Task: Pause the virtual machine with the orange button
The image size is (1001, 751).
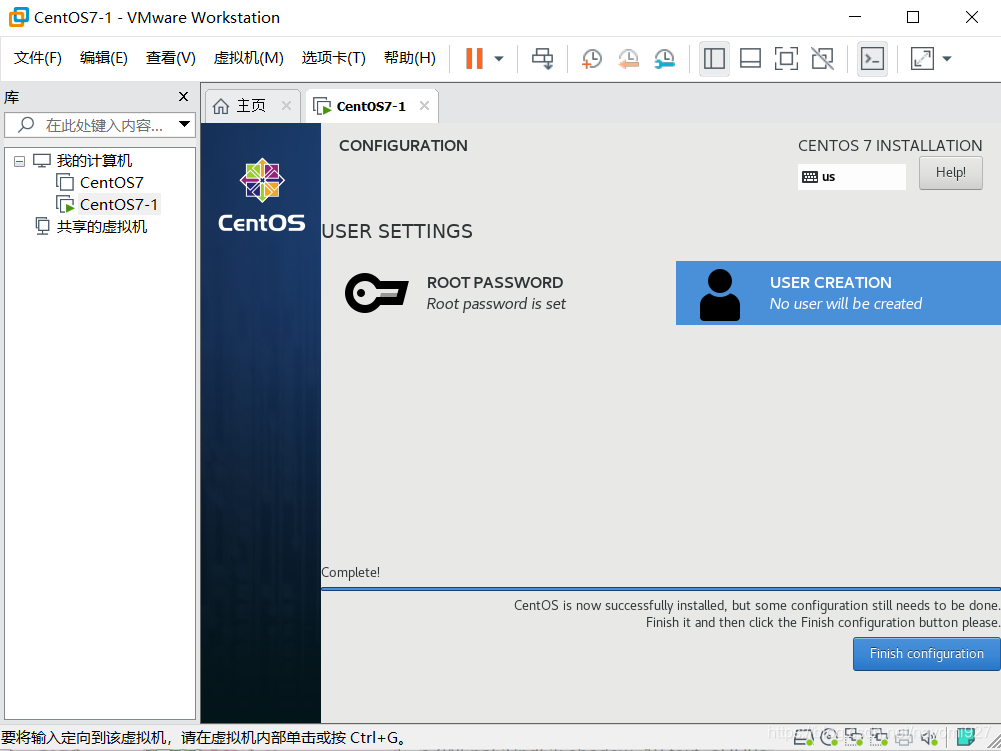Action: point(474,58)
